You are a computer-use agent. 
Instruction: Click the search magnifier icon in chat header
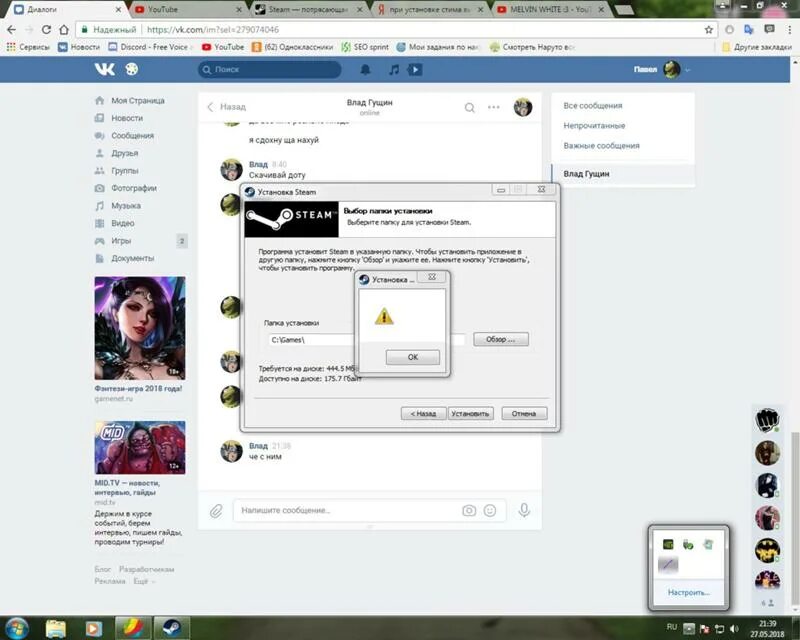[x=469, y=107]
